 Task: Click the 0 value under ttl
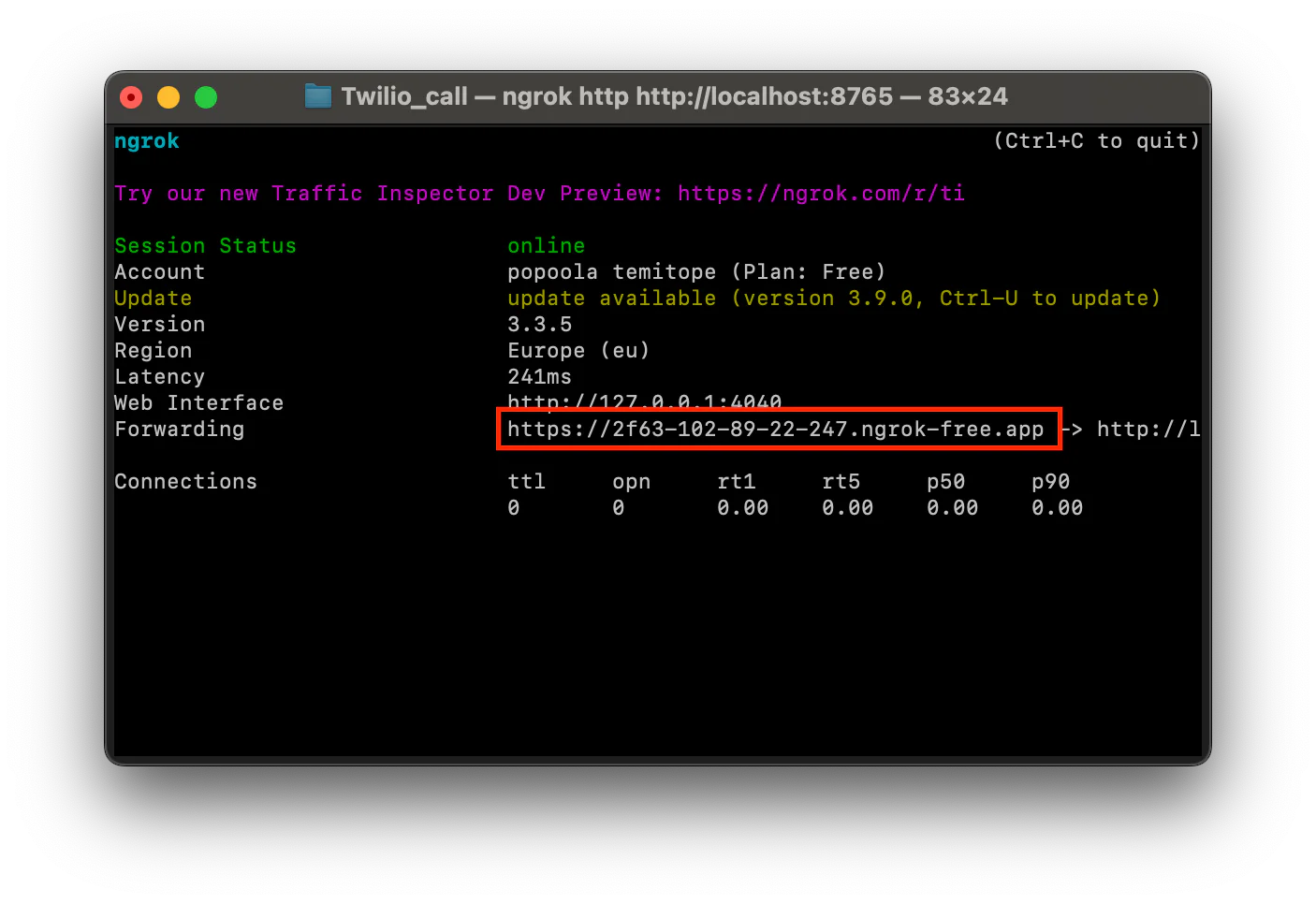514,508
